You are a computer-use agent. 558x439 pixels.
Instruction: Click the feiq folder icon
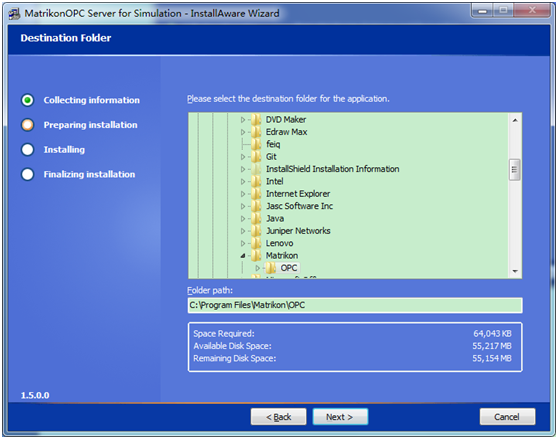pos(256,144)
